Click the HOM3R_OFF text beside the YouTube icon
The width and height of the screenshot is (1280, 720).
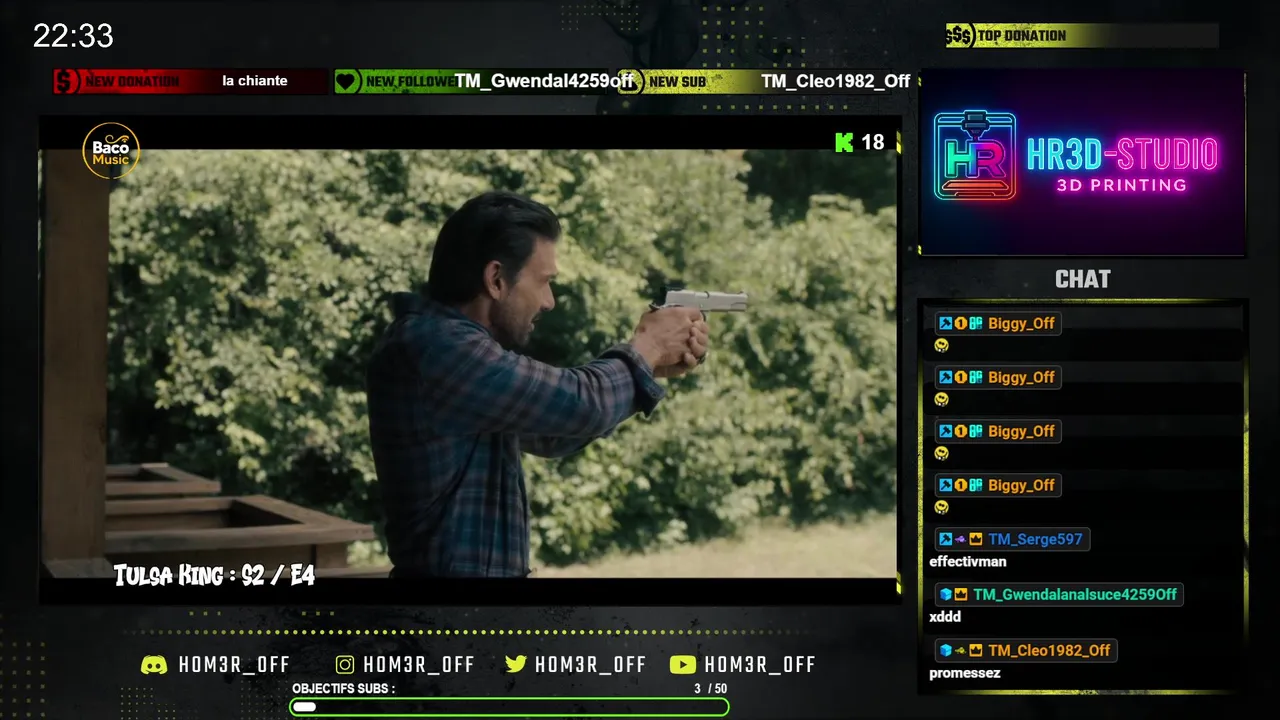[x=760, y=665]
